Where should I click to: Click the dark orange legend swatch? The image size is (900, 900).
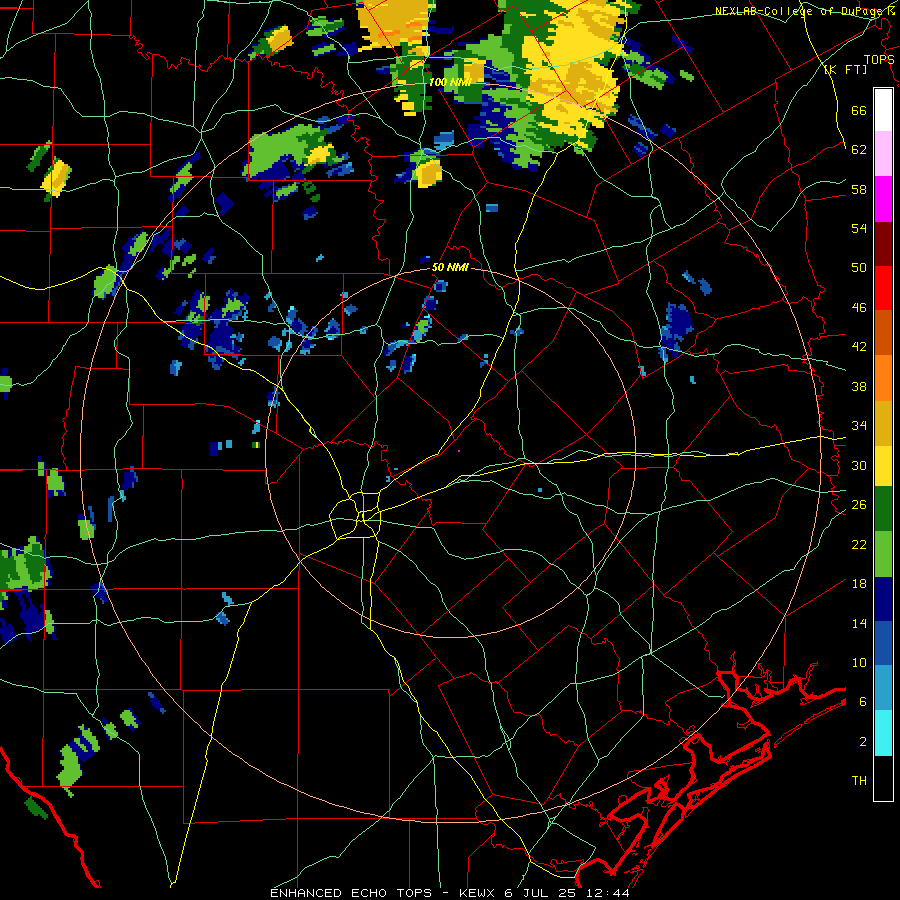click(883, 333)
